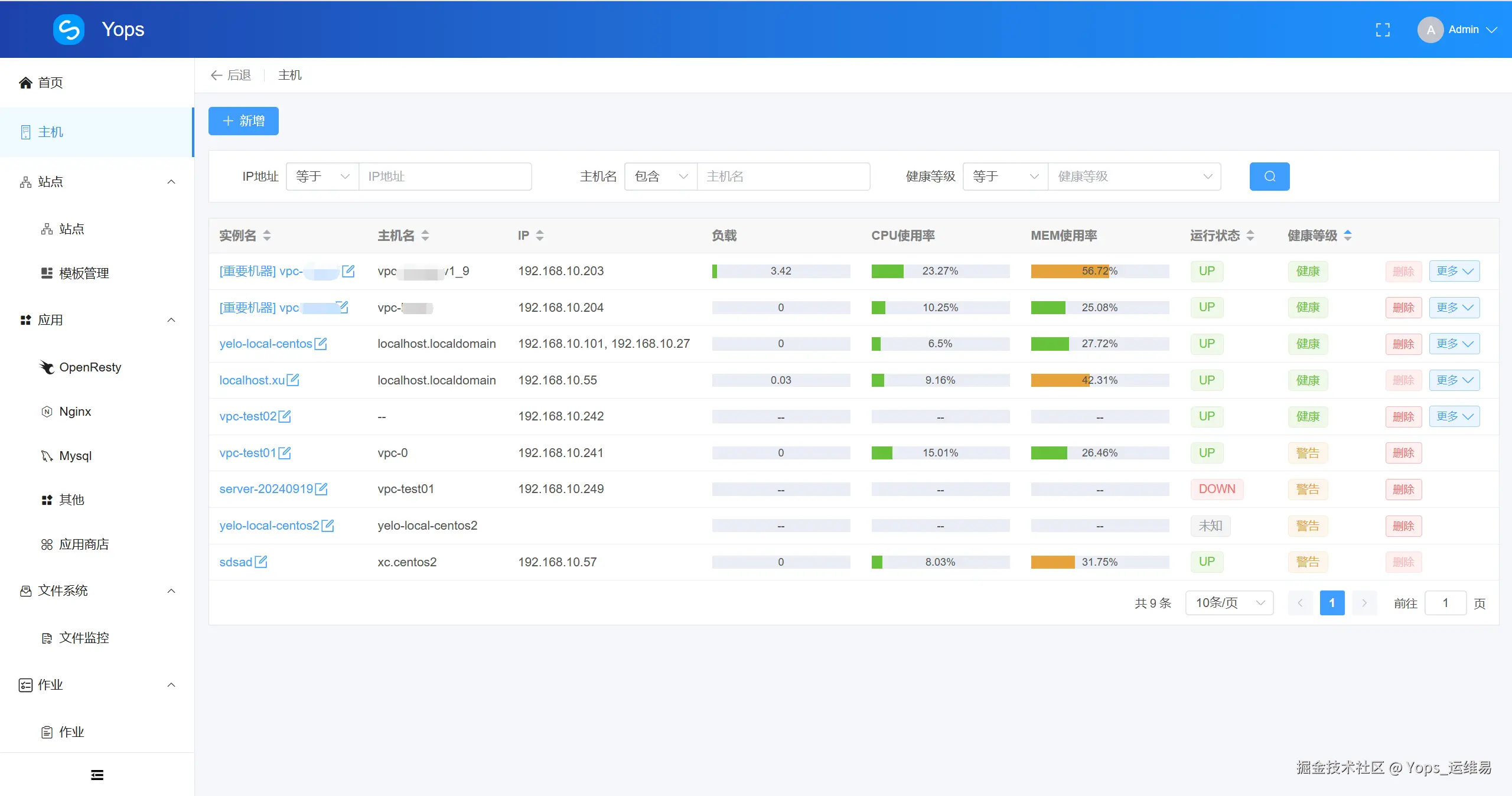
Task: Click edit icon next to yelo-local-centos
Action: click(x=321, y=344)
